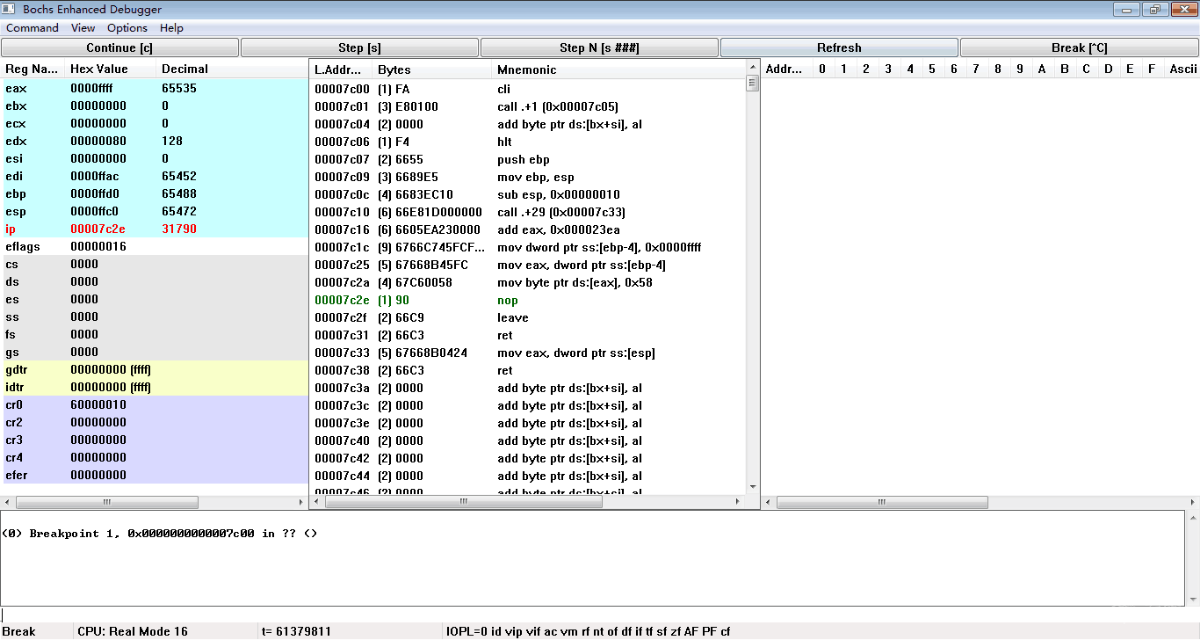Click the L.Address column header
The height and width of the screenshot is (640, 1200).
342,69
